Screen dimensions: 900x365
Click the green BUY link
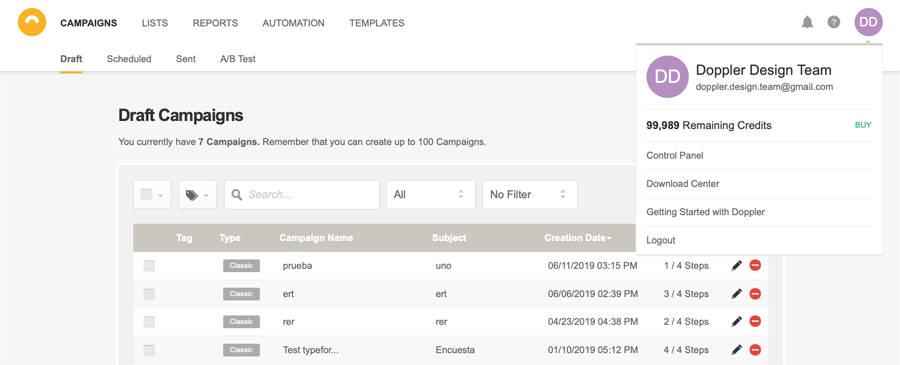(x=863, y=125)
